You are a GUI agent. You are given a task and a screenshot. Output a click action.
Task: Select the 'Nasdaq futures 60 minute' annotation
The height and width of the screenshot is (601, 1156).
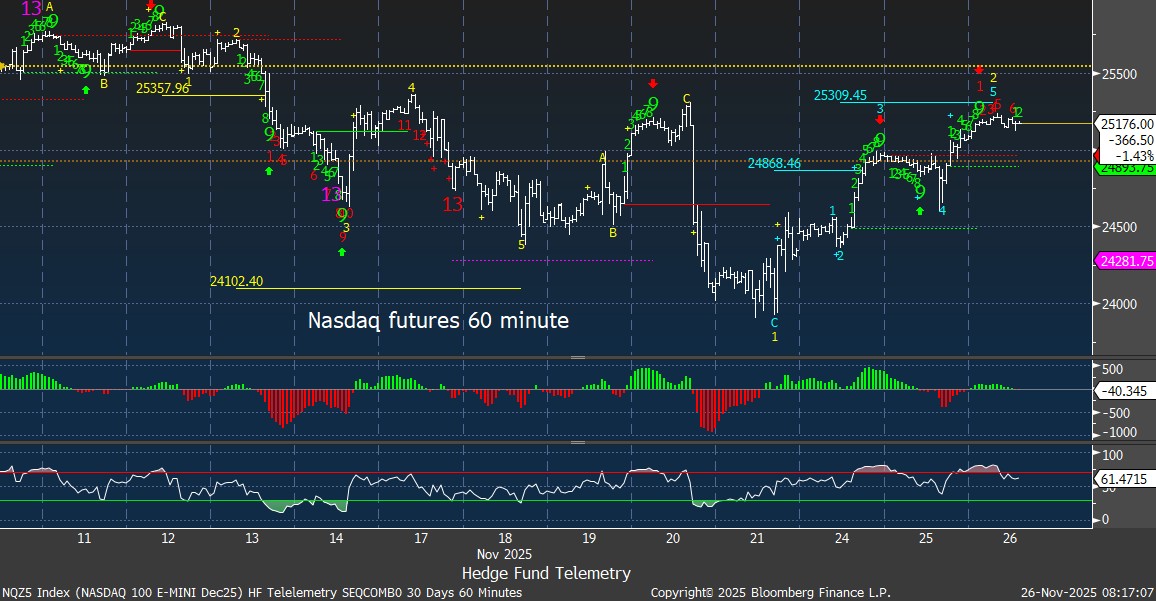[438, 321]
